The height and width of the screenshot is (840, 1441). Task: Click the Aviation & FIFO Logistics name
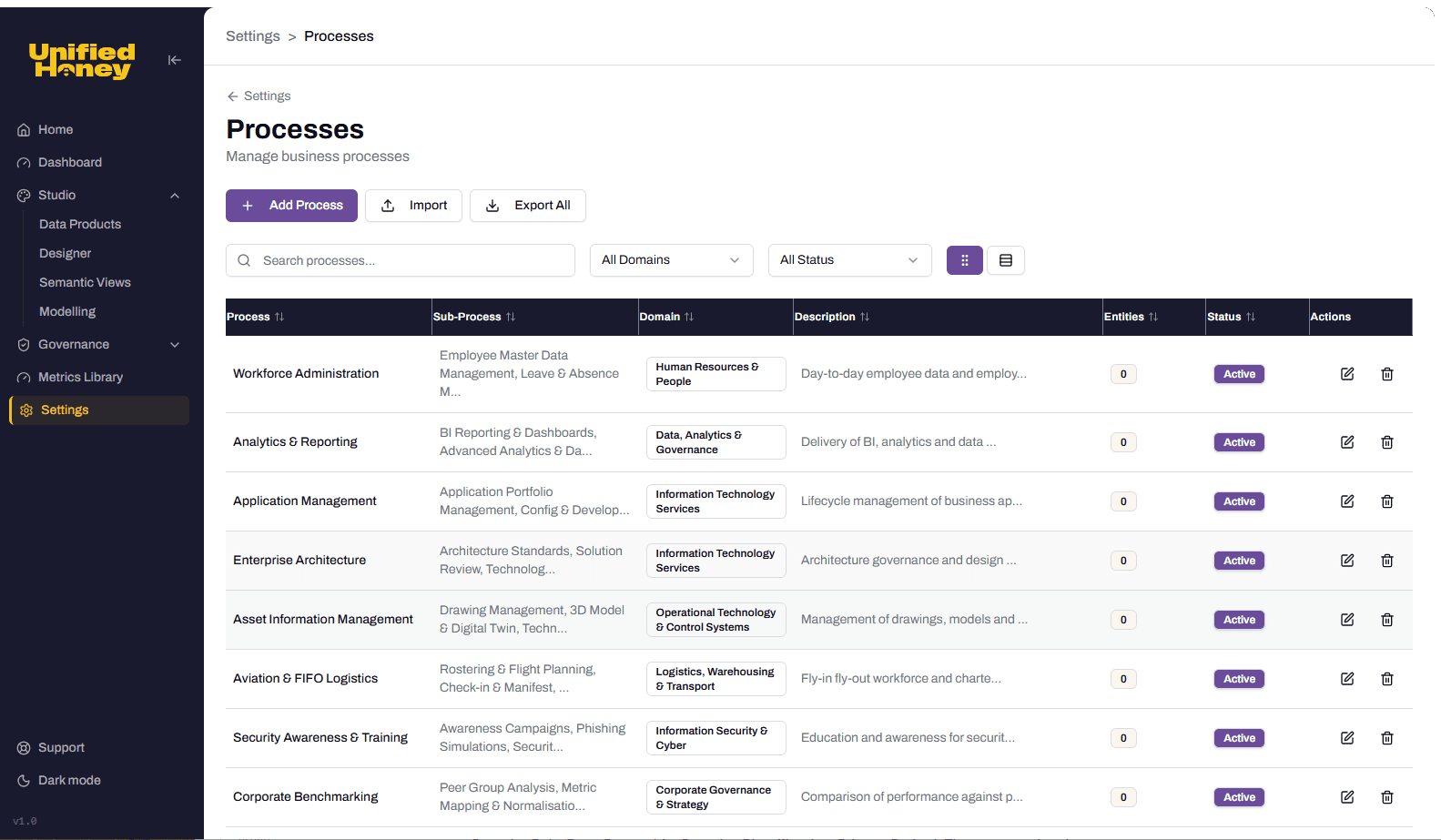pyautogui.click(x=305, y=679)
